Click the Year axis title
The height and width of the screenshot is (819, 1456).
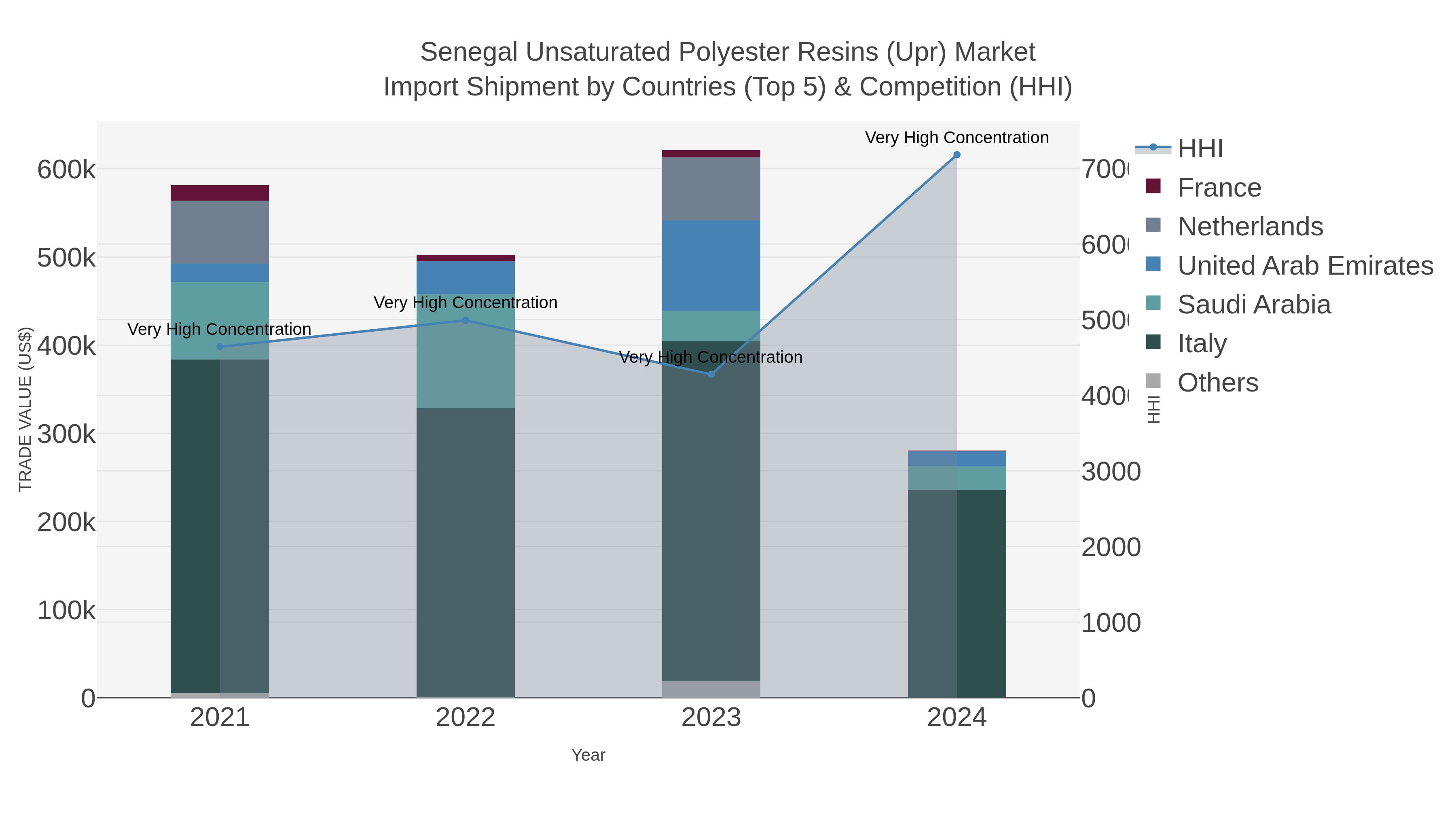(x=588, y=755)
